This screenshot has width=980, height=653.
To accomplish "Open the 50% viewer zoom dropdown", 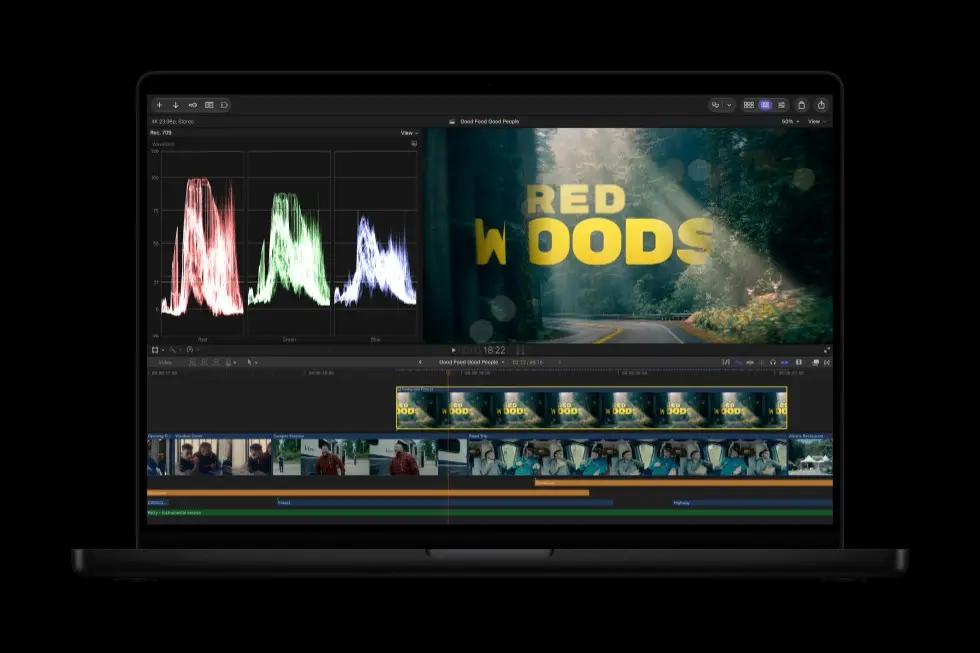I will tap(790, 121).
